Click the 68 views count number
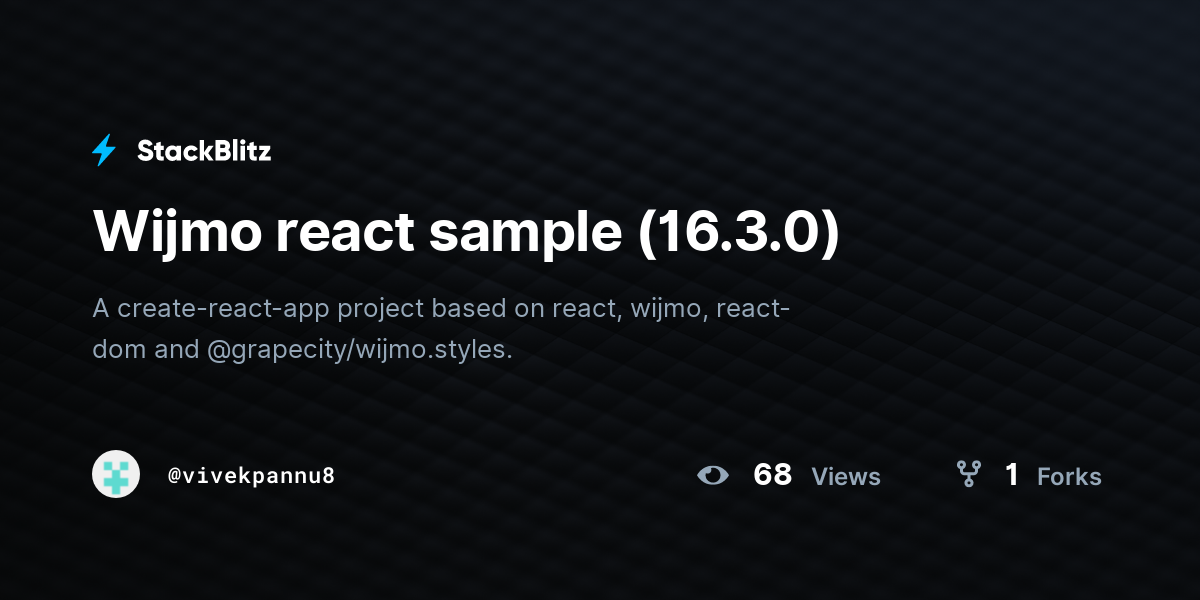The width and height of the screenshot is (1200, 600). [772, 475]
